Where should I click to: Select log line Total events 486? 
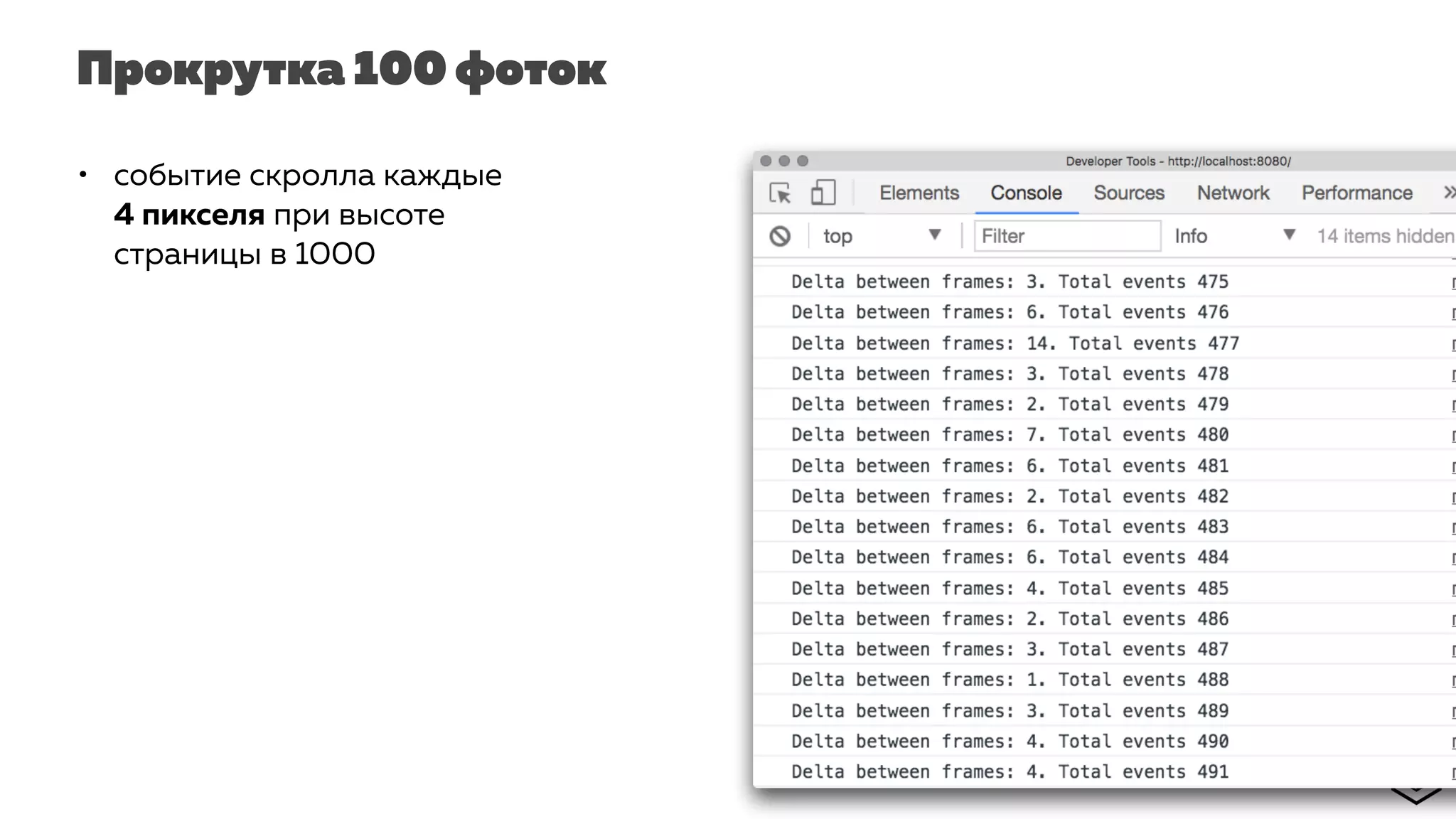tap(1104, 619)
